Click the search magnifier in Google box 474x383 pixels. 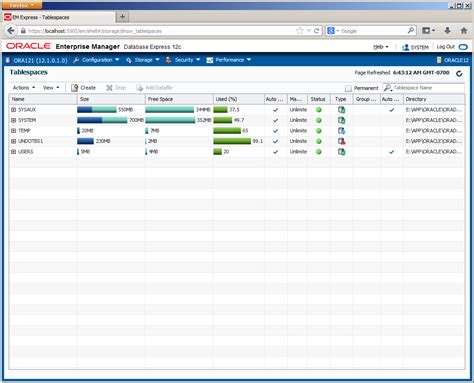tap(411, 31)
